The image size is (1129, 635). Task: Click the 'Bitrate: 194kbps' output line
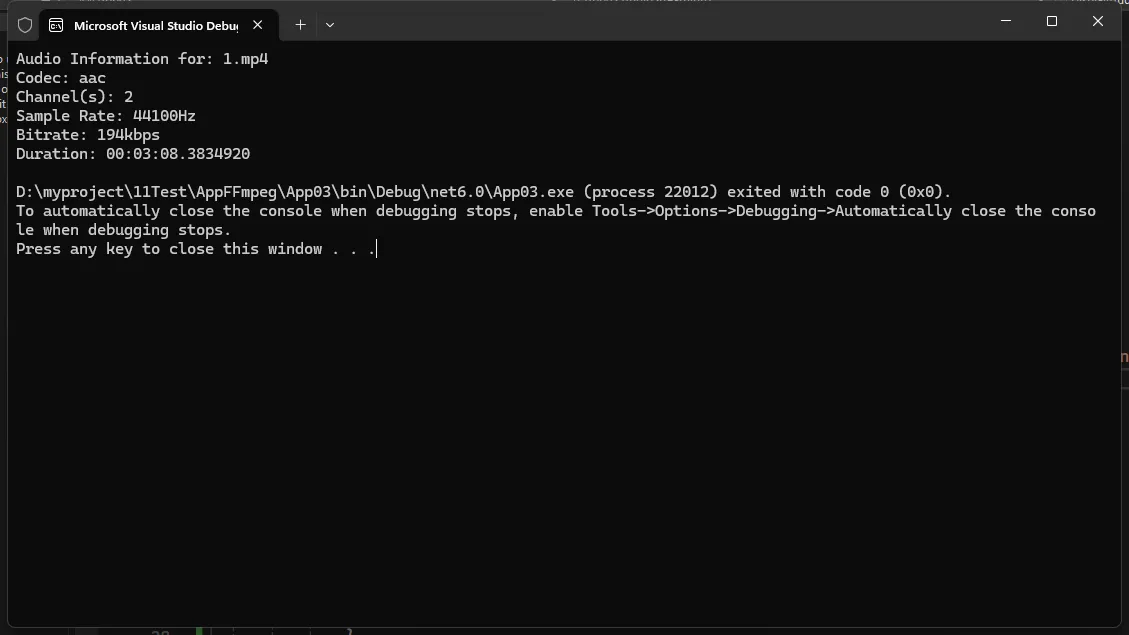point(88,135)
